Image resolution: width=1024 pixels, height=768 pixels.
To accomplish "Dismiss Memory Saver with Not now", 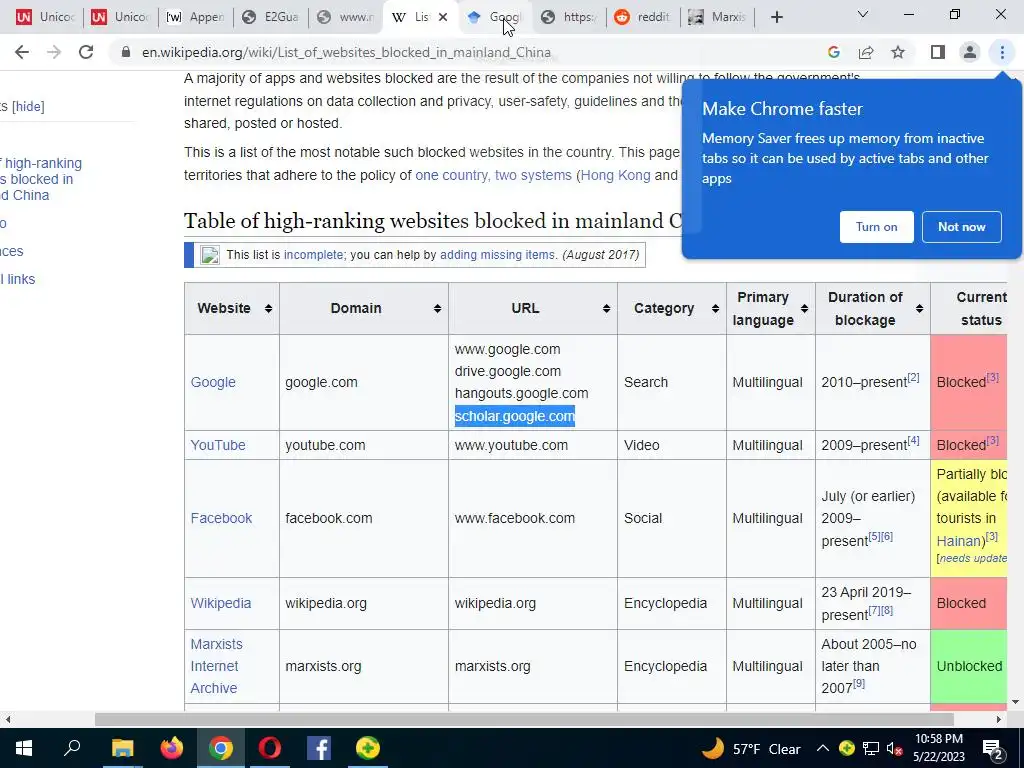I will point(961,227).
